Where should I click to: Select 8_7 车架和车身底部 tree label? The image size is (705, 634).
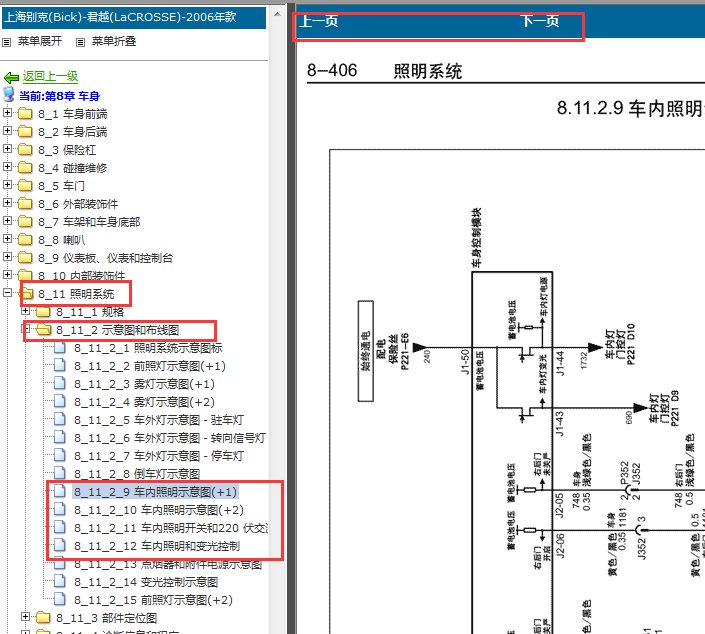pos(89,222)
